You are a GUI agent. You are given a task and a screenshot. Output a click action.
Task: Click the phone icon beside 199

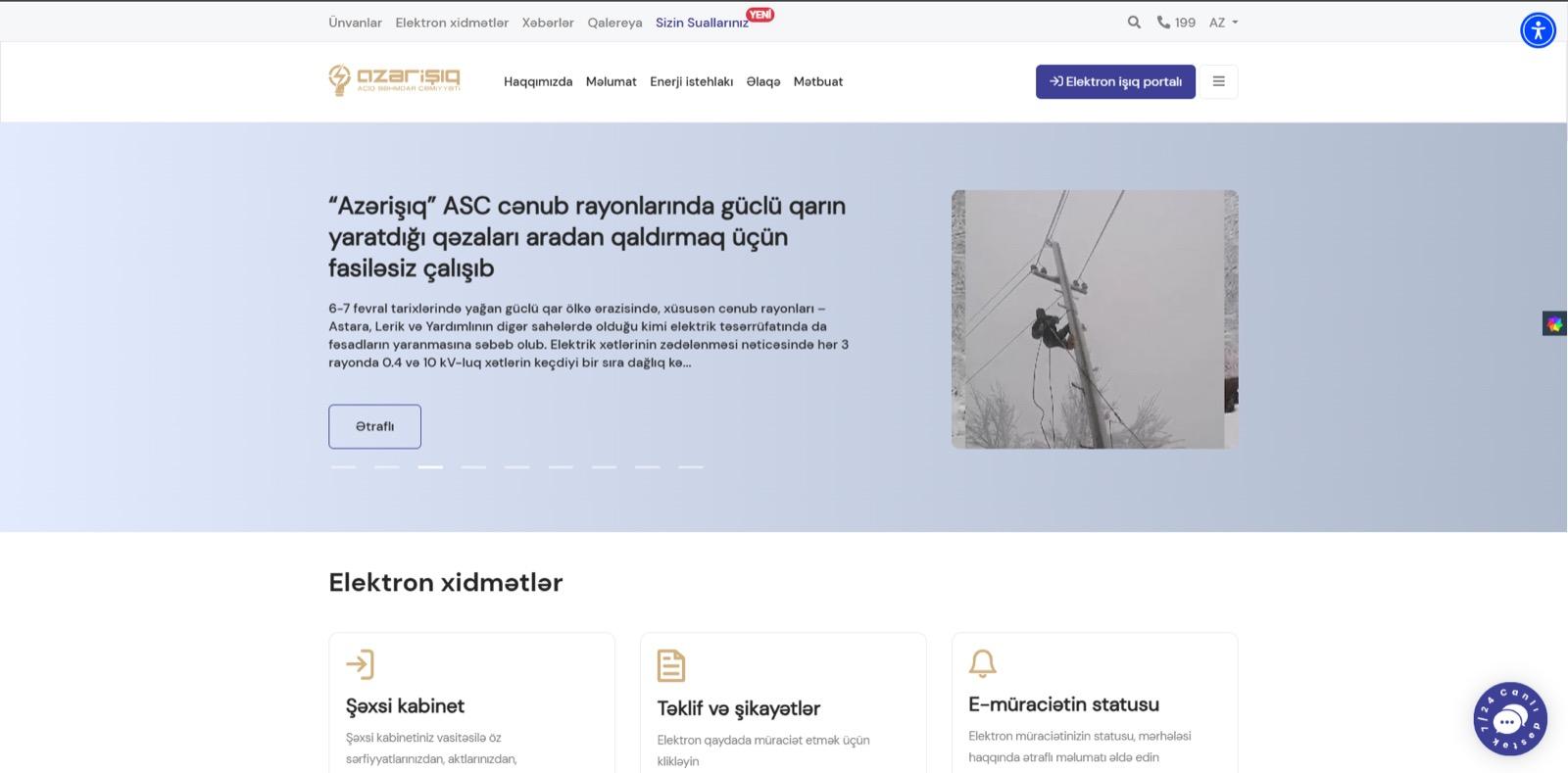1163,22
